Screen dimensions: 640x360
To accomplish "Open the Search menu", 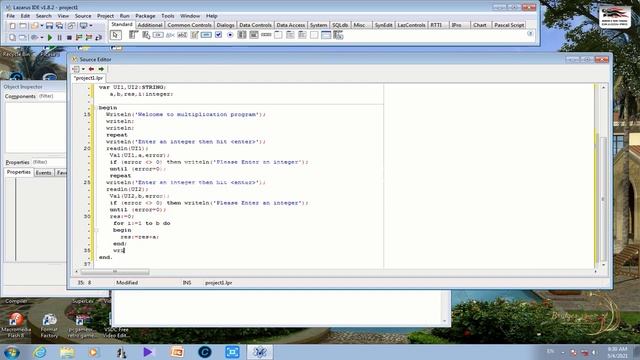I will click(44, 16).
